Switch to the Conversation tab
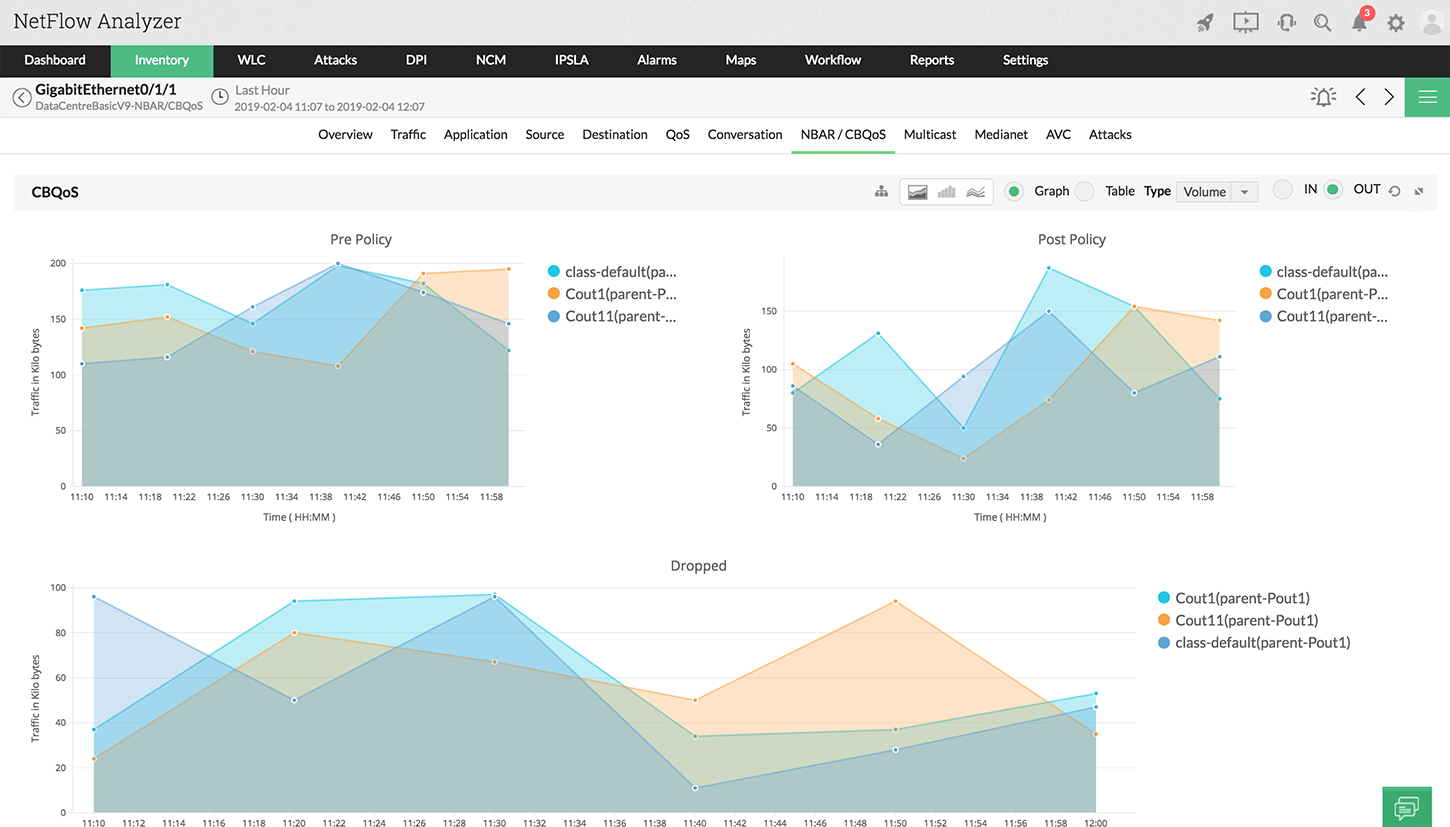 [744, 134]
